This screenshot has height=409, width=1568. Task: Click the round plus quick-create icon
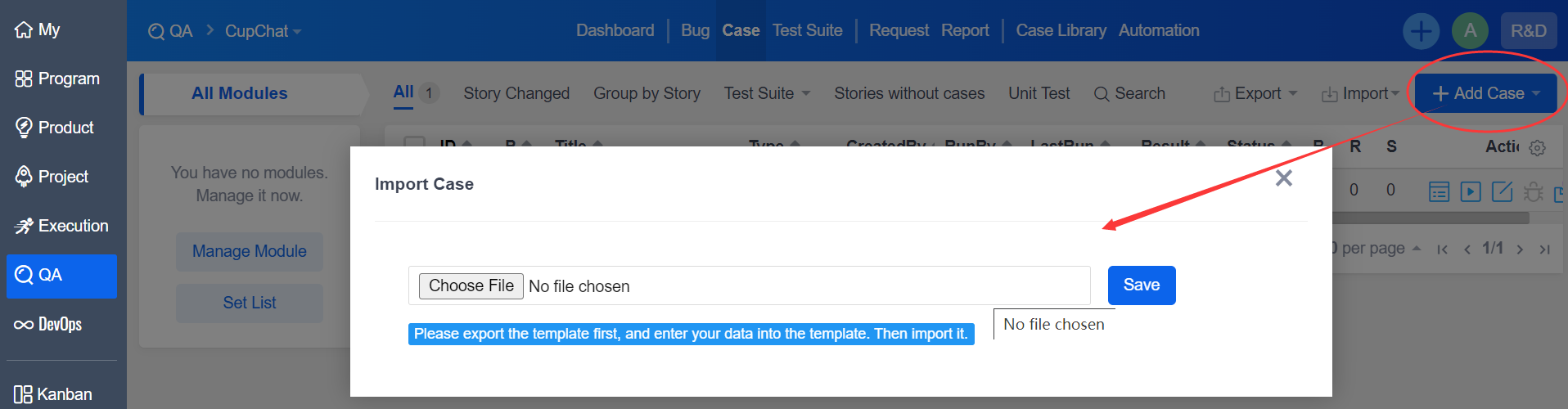(1421, 31)
